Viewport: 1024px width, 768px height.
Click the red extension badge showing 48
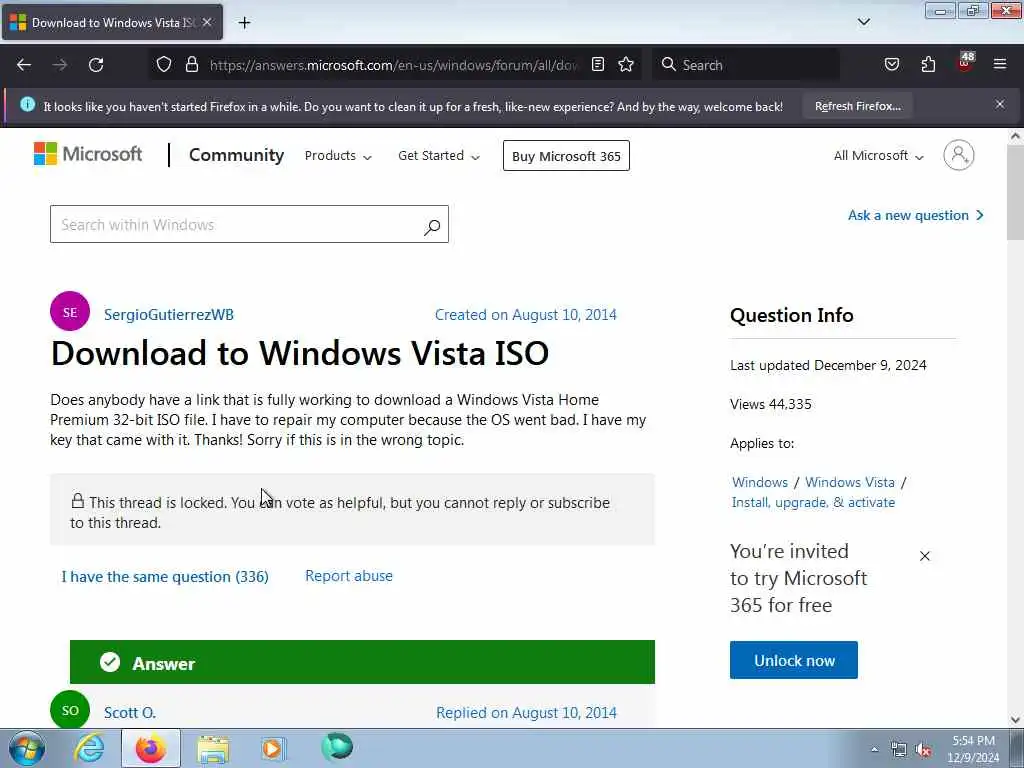965,62
